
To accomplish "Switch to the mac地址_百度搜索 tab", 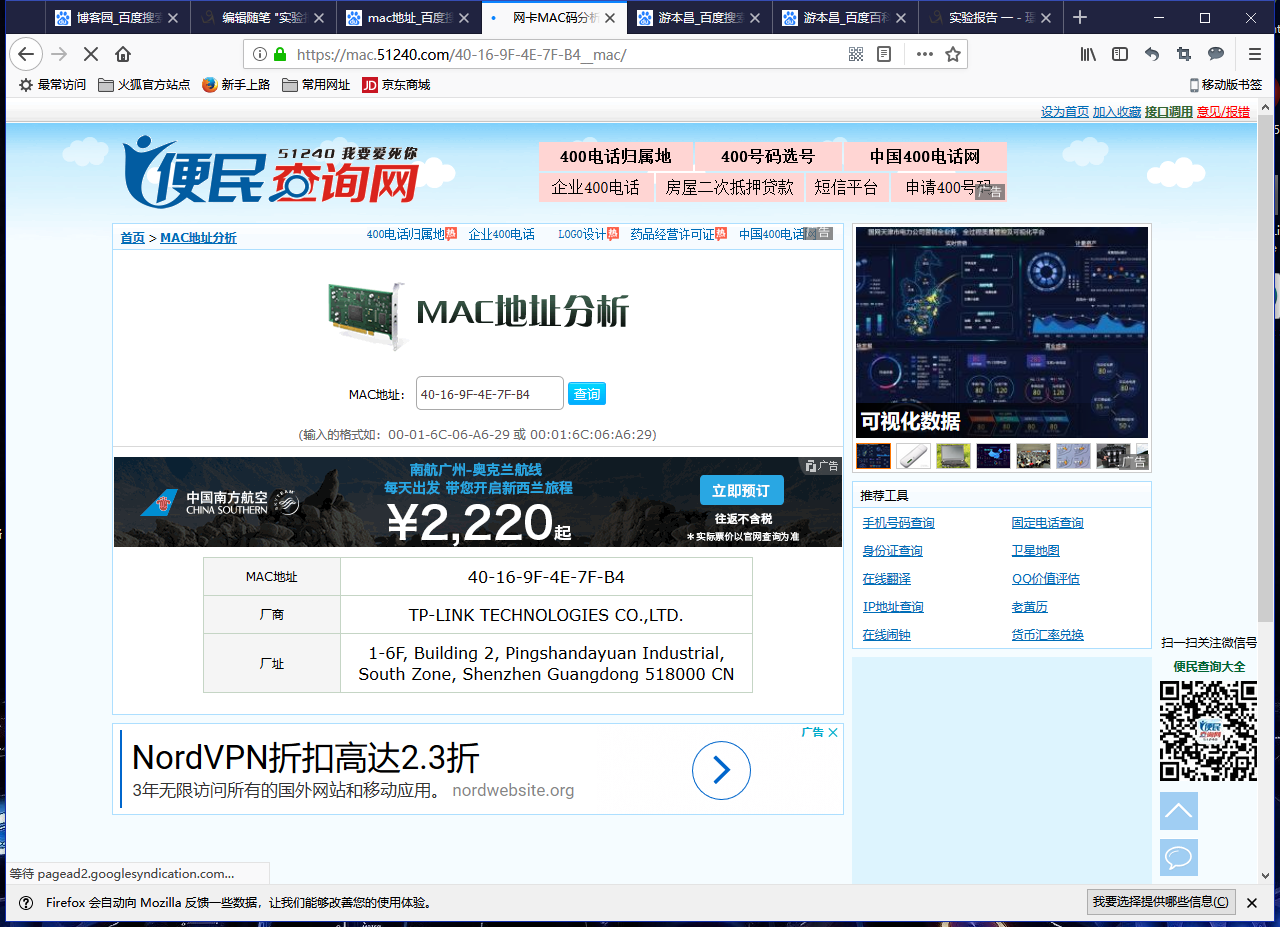I will pyautogui.click(x=408, y=18).
